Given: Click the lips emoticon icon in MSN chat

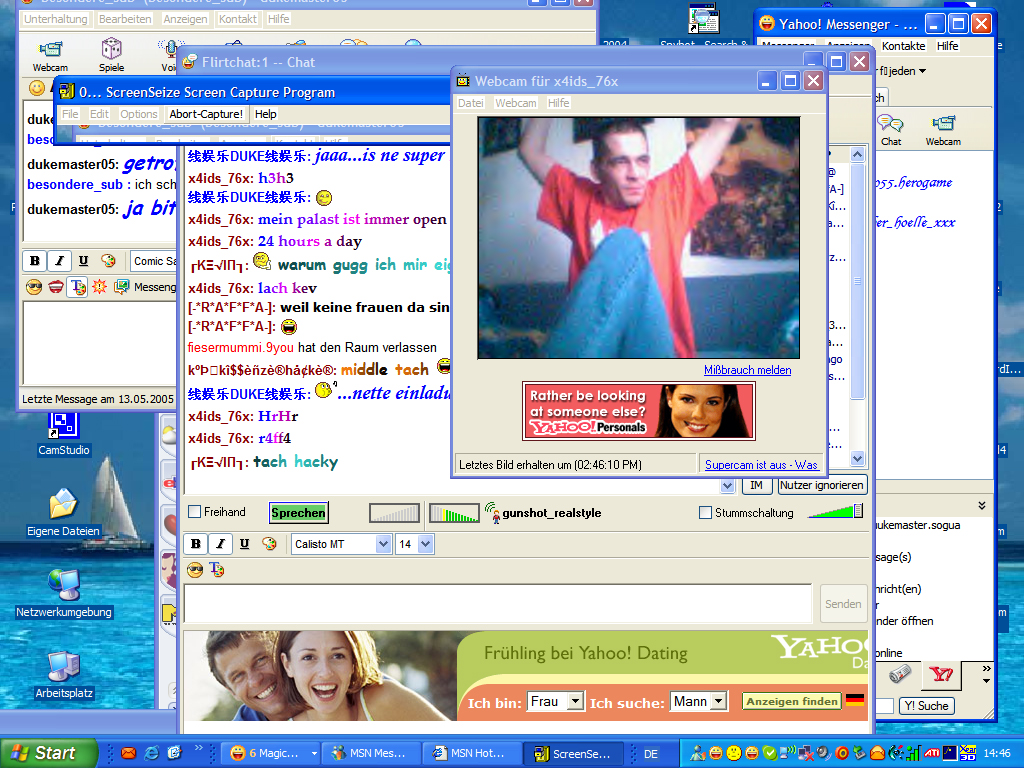Looking at the screenshot, I should (56, 287).
